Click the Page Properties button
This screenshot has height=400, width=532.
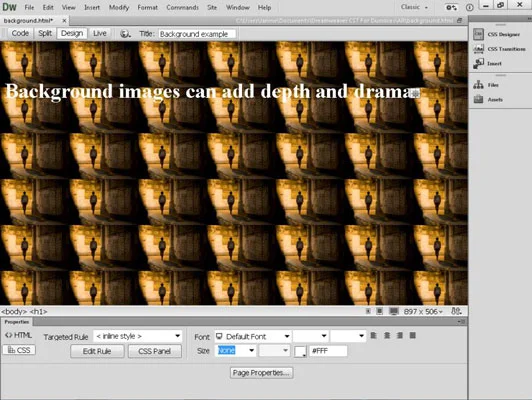pos(262,373)
